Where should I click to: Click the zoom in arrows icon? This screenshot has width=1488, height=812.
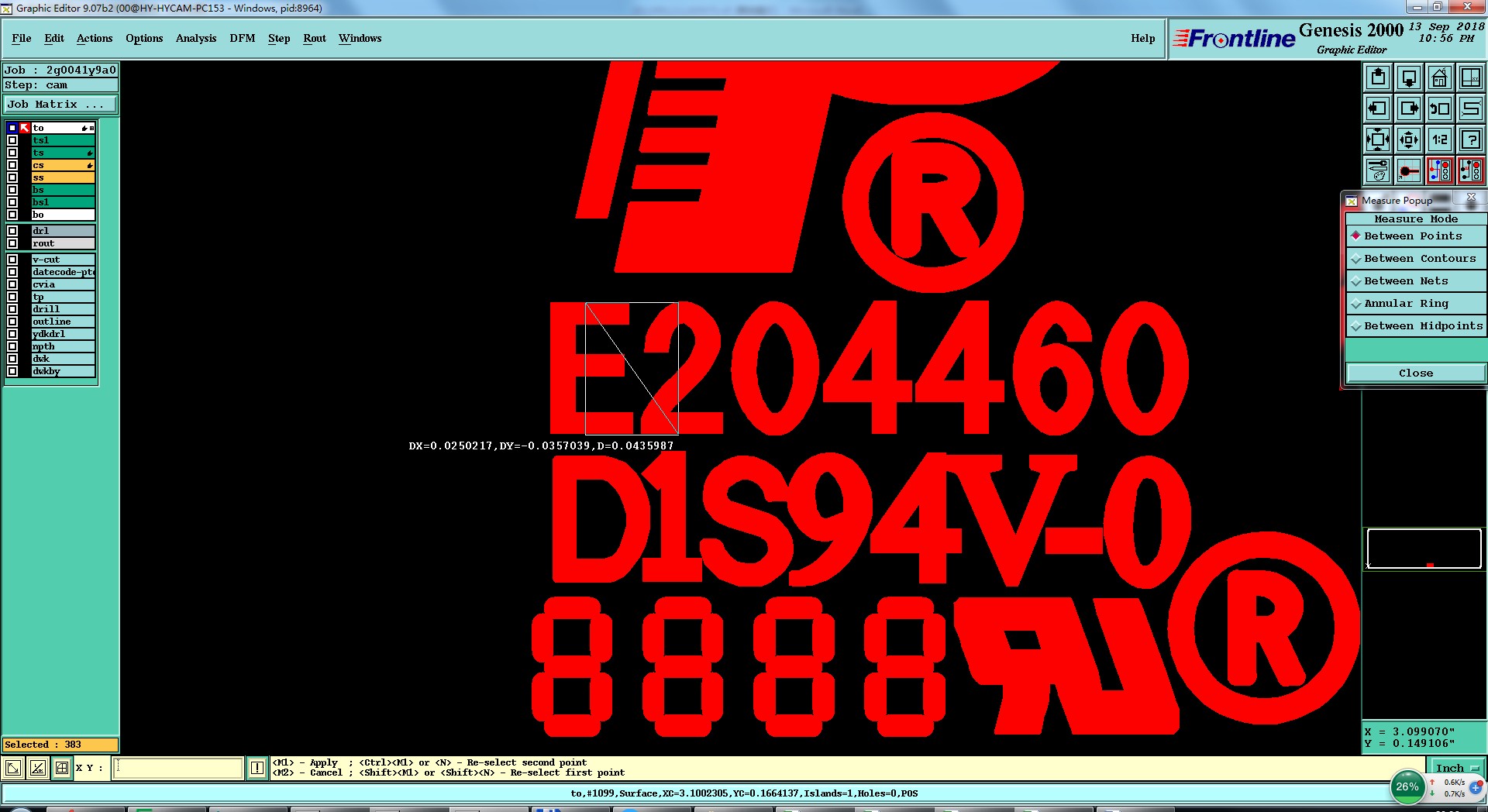click(x=1378, y=139)
